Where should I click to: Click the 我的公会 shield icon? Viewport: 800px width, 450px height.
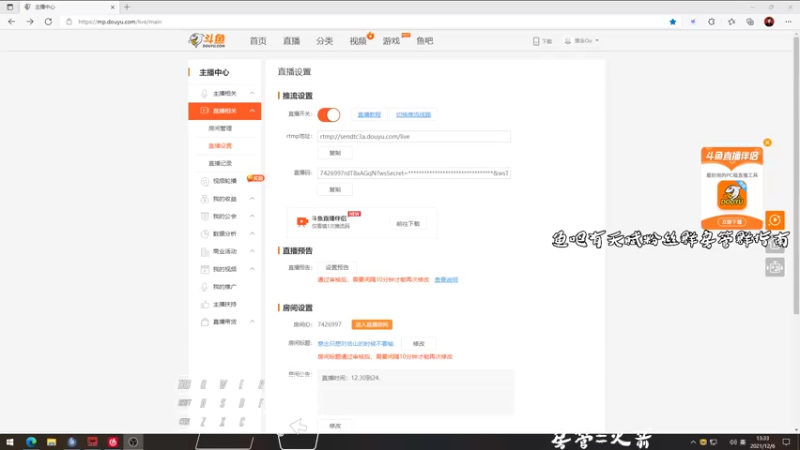(x=205, y=216)
